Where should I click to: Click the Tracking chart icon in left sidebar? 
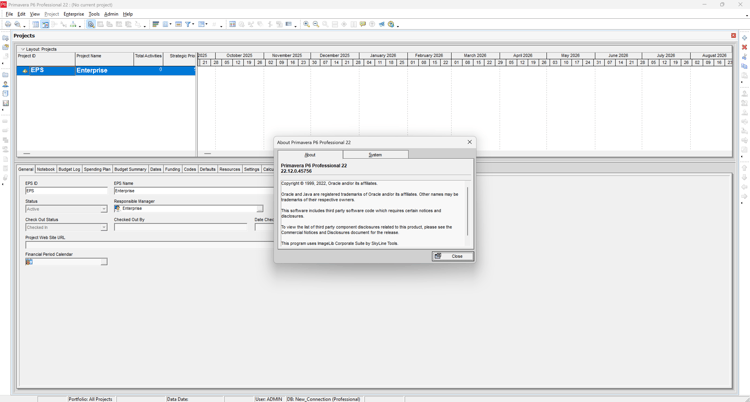tap(5, 103)
